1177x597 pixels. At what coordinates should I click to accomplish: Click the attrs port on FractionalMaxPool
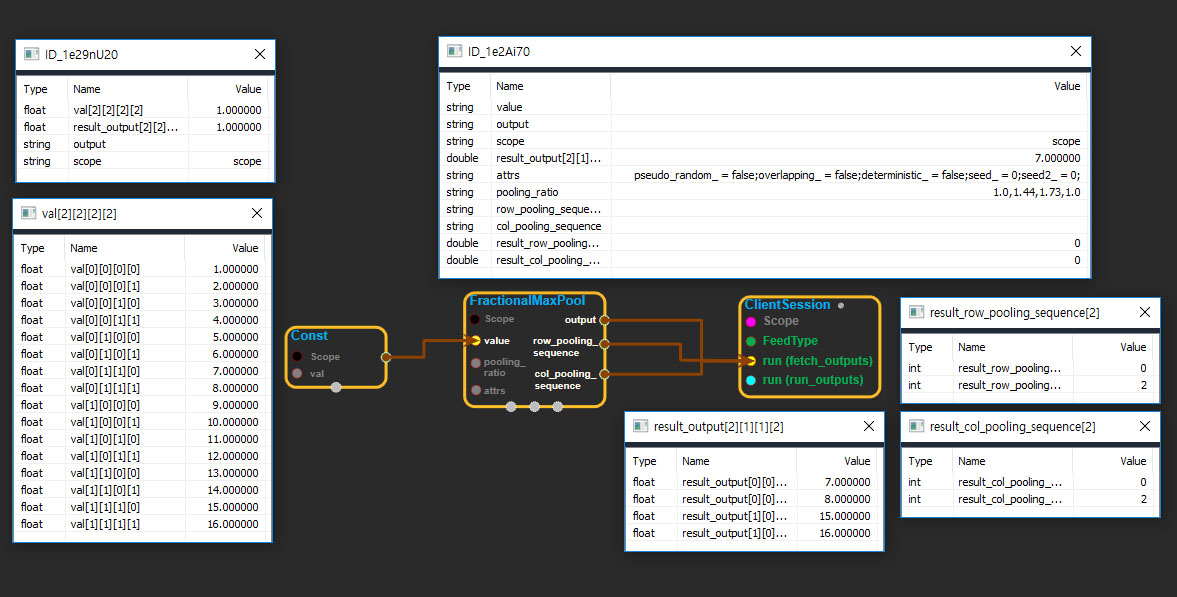point(475,391)
